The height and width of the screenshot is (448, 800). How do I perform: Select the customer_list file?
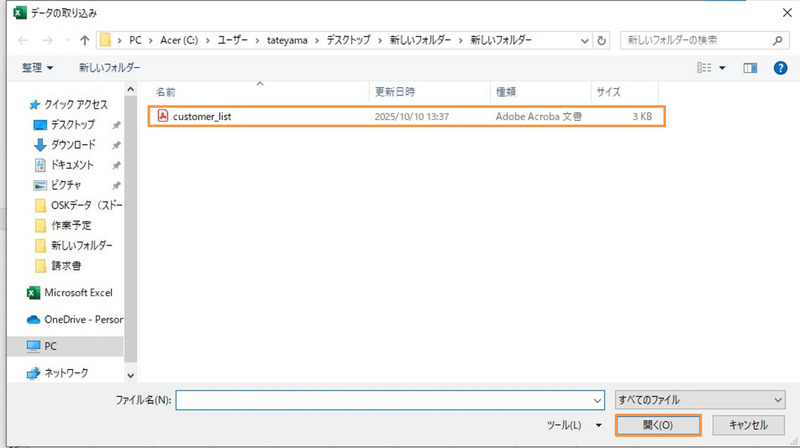point(407,116)
